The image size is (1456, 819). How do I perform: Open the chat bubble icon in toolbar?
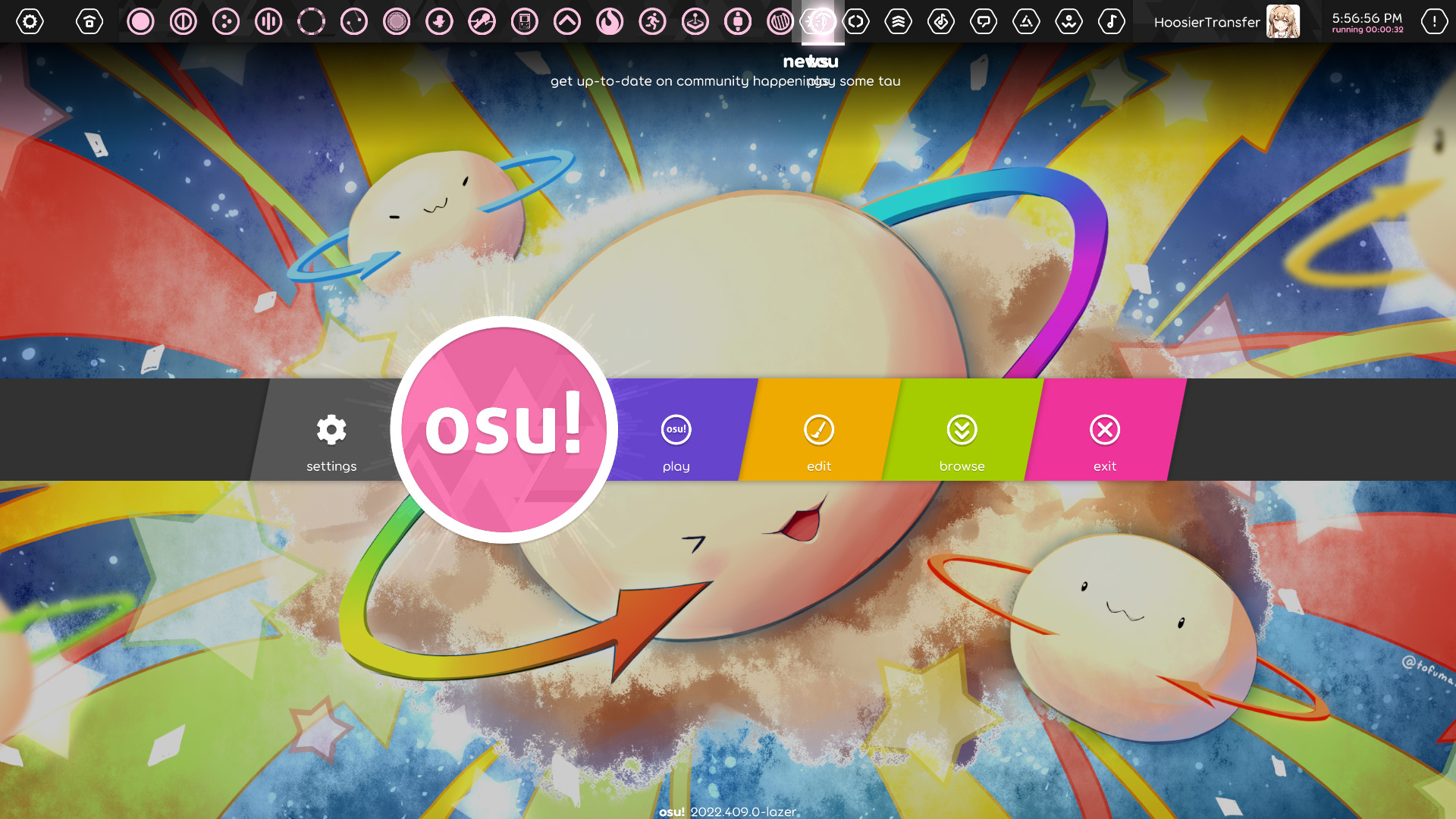(x=984, y=21)
